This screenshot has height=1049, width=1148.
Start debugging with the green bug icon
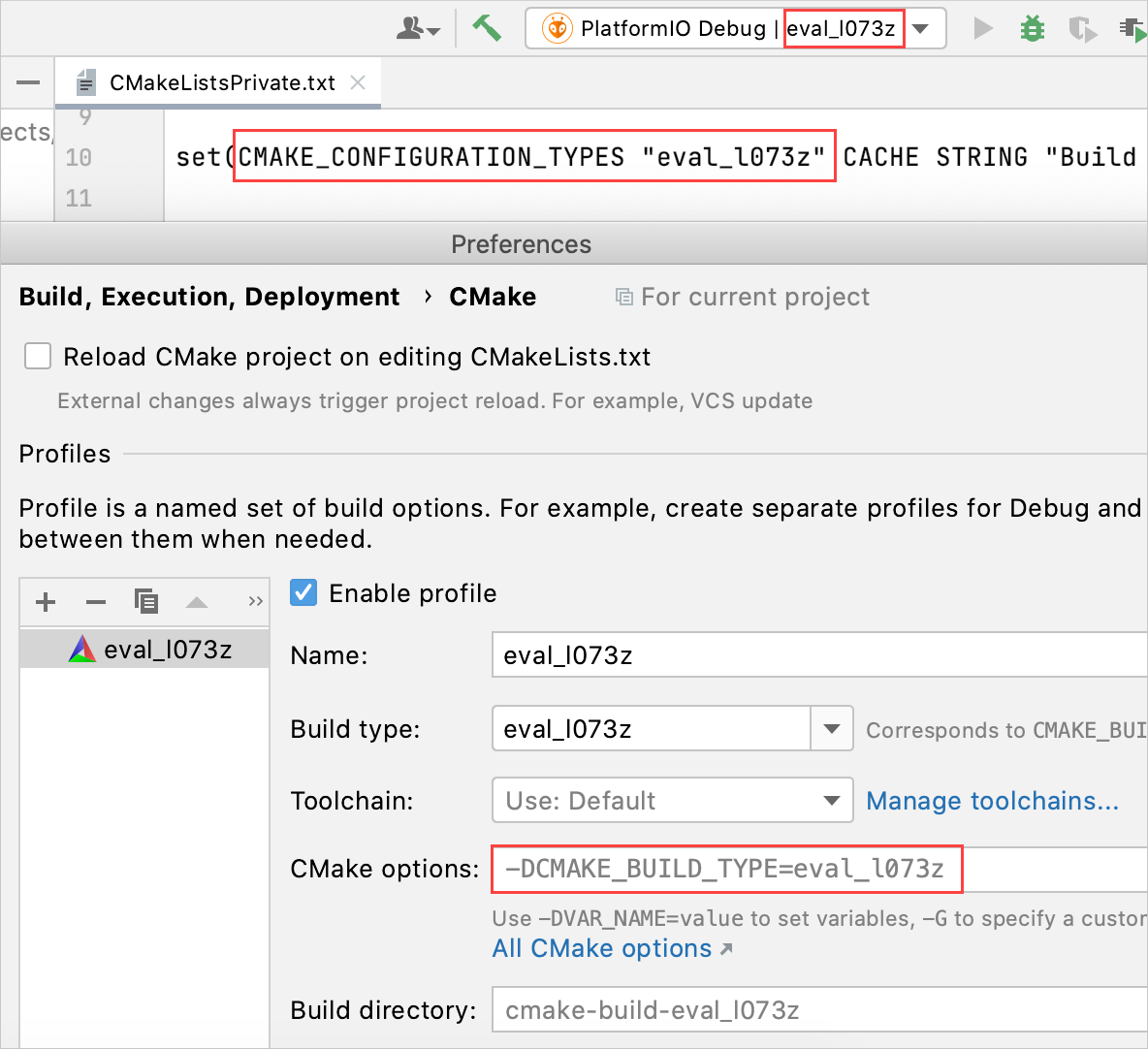(x=1033, y=28)
